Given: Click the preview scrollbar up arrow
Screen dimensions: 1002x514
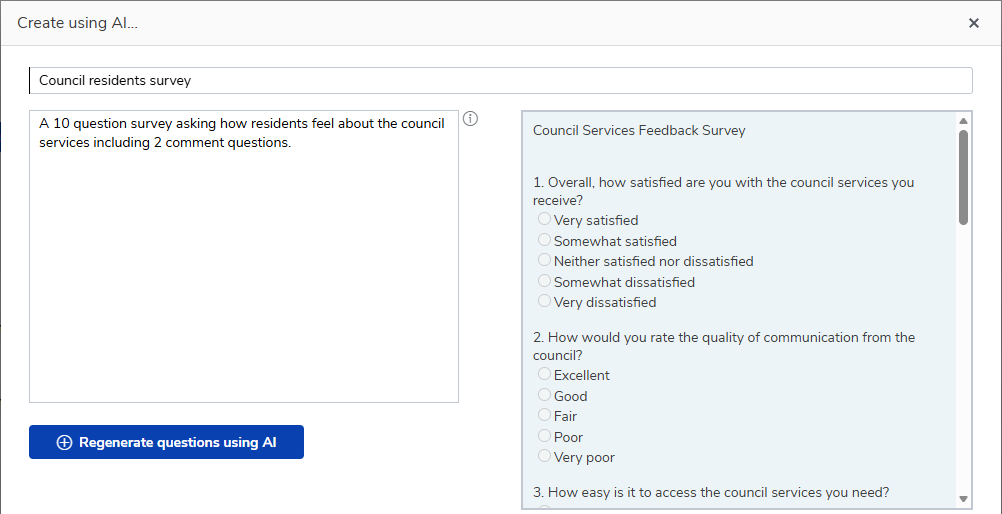Looking at the screenshot, I should [964, 121].
